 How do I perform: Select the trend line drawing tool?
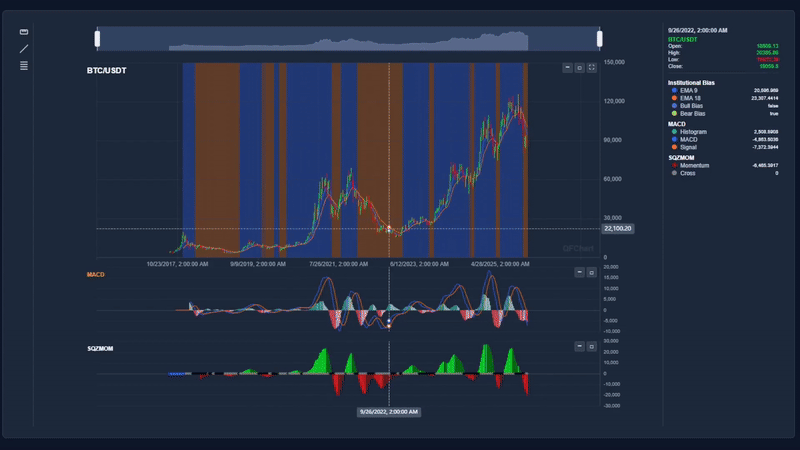[x=24, y=48]
